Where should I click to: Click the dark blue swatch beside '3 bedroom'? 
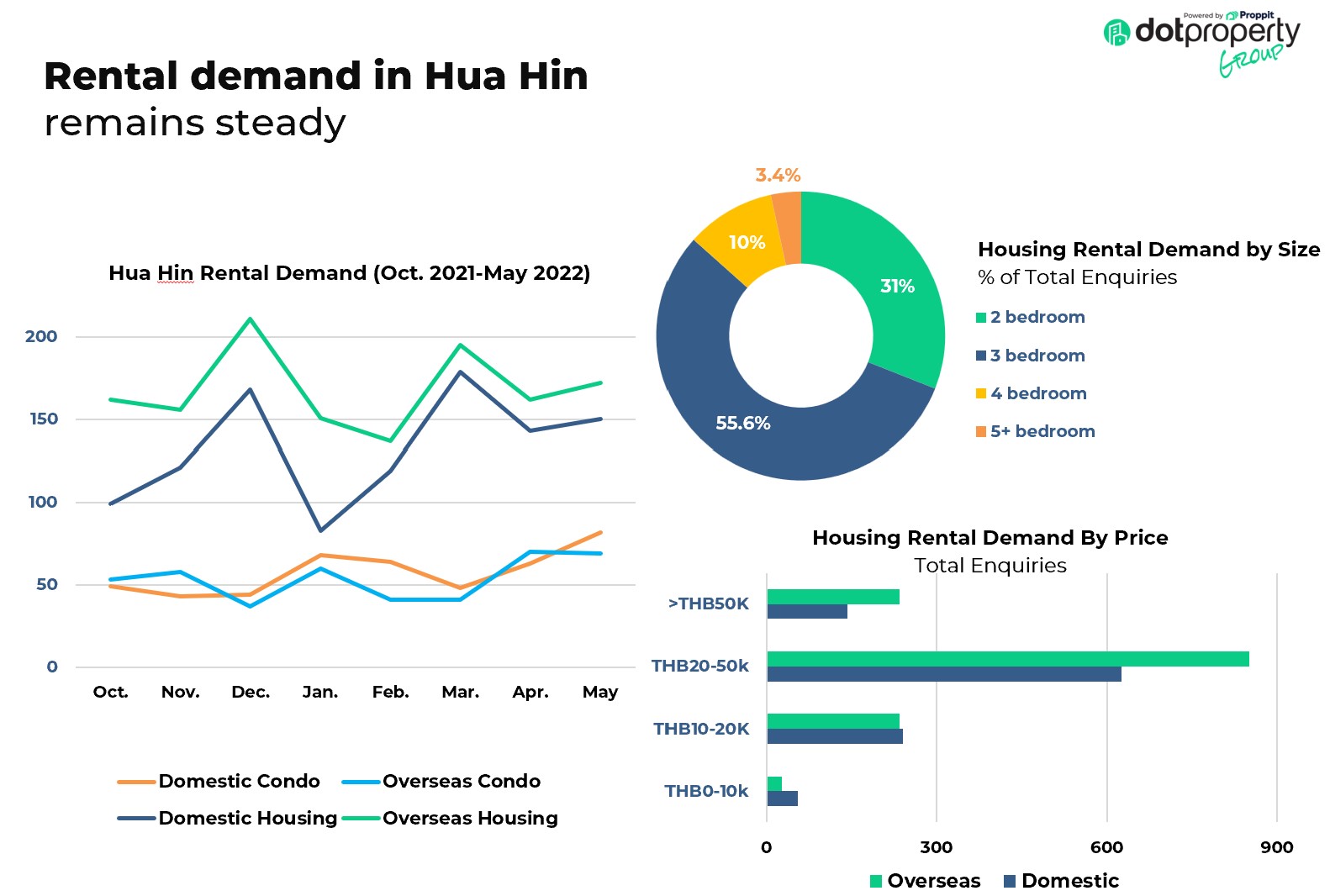tap(981, 356)
